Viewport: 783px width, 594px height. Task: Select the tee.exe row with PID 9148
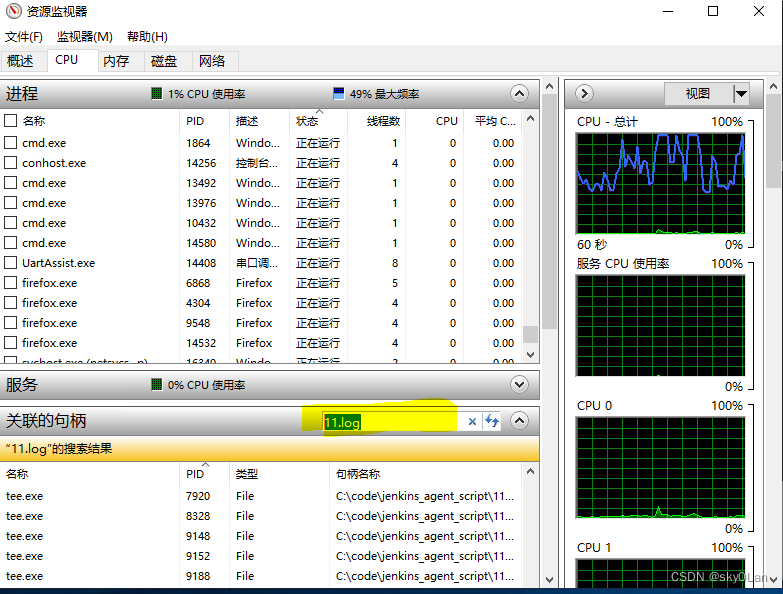coord(260,536)
